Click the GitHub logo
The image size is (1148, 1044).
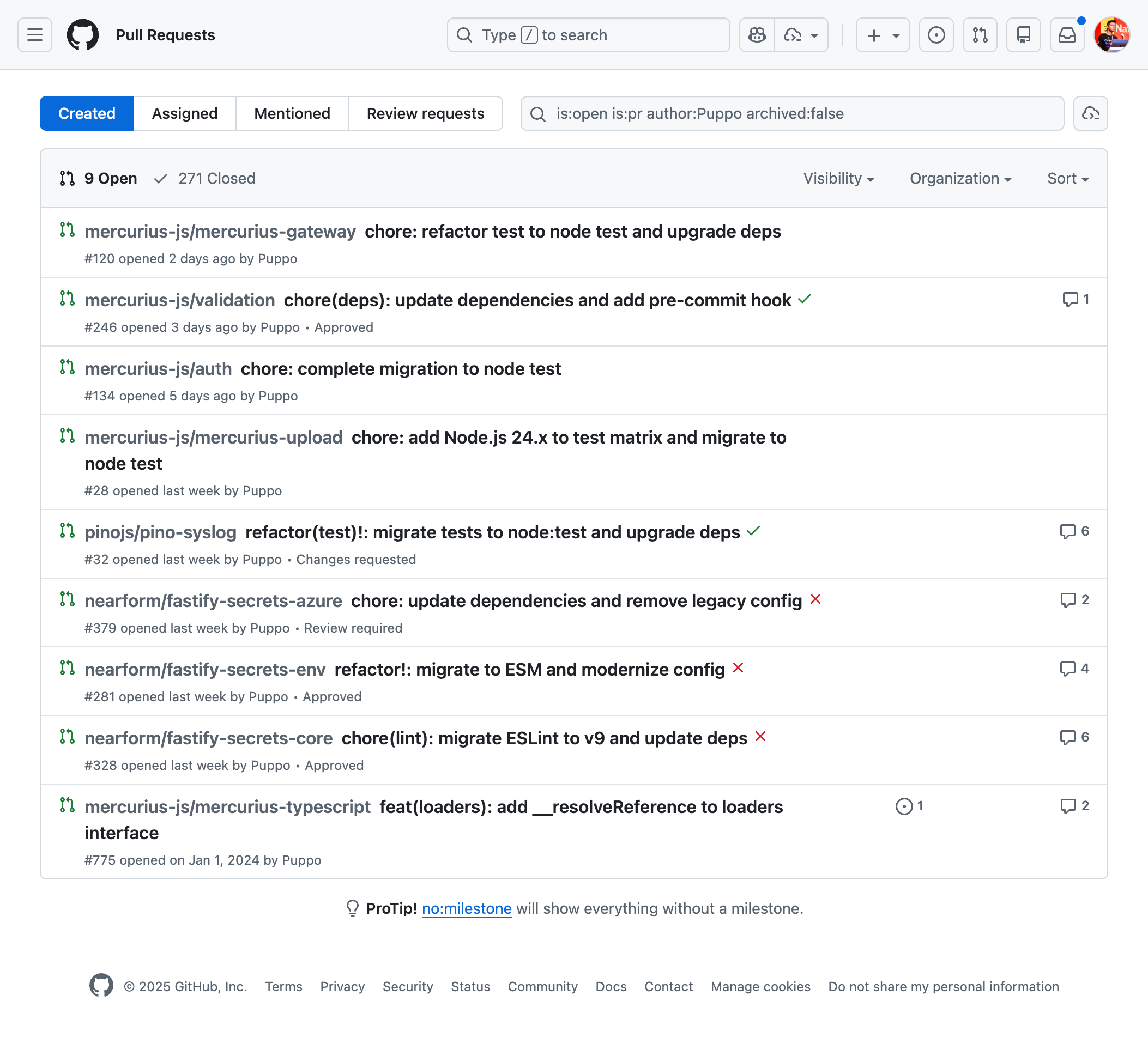click(84, 35)
